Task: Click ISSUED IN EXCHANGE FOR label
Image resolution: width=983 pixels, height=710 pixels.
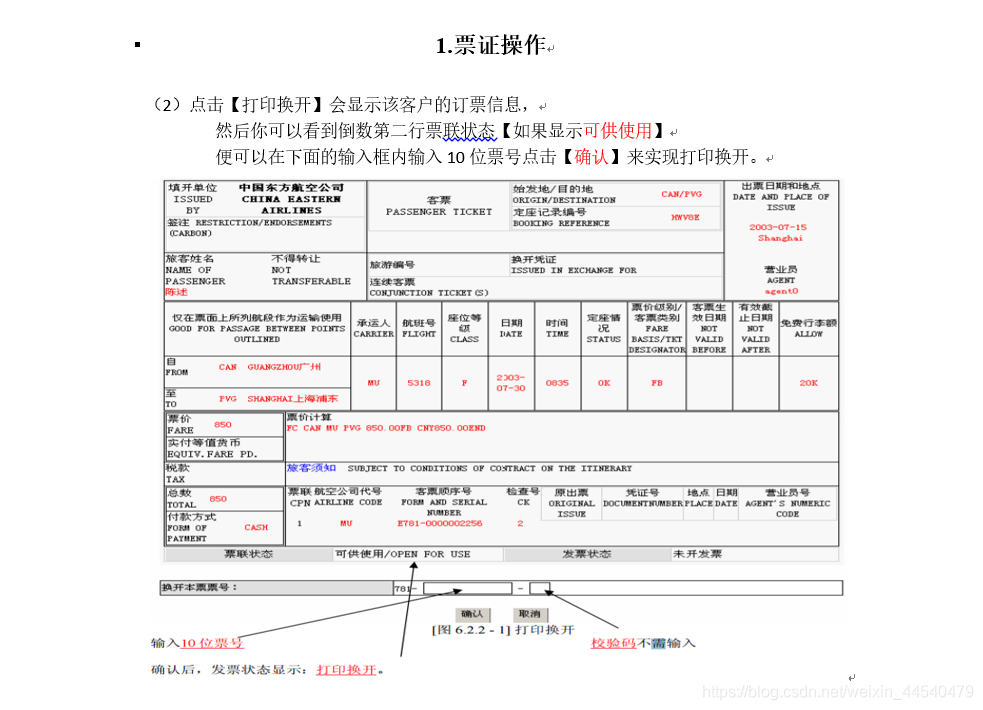Action: pos(574,271)
